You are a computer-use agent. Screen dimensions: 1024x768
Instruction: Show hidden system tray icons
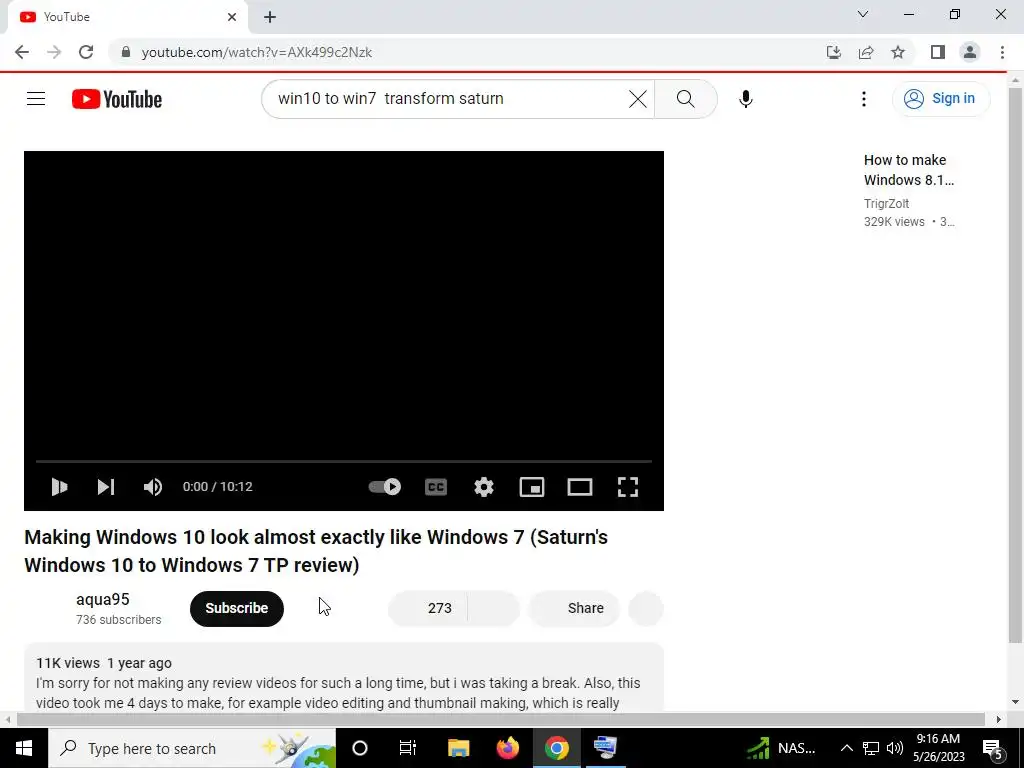click(x=846, y=748)
